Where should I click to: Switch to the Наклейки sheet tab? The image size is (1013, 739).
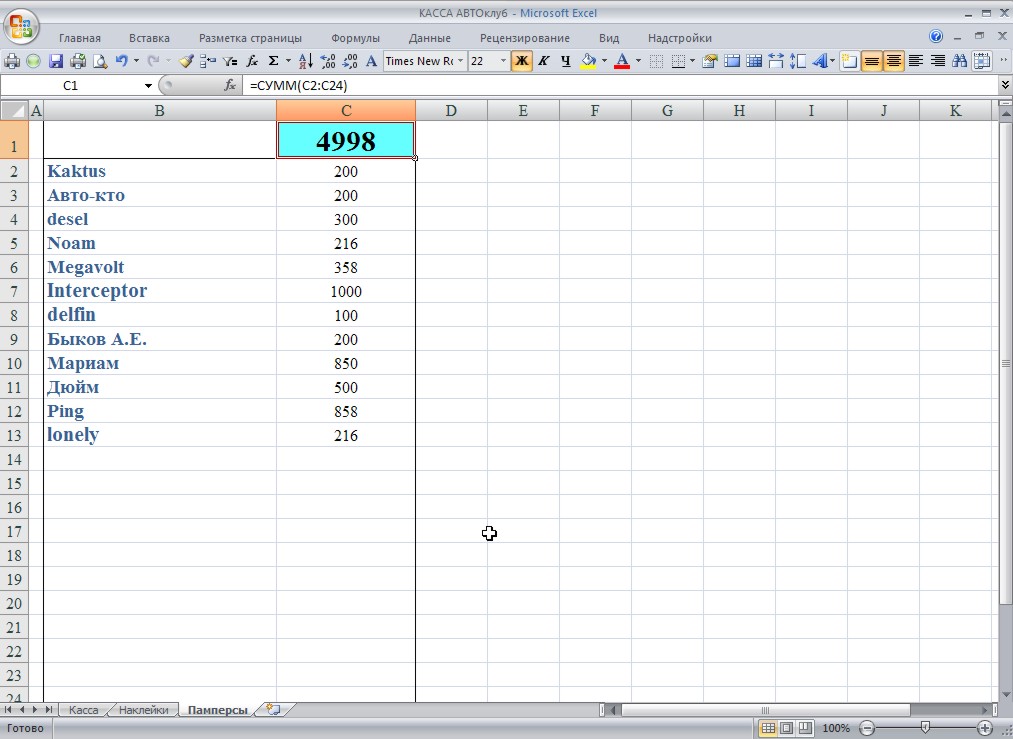click(142, 710)
